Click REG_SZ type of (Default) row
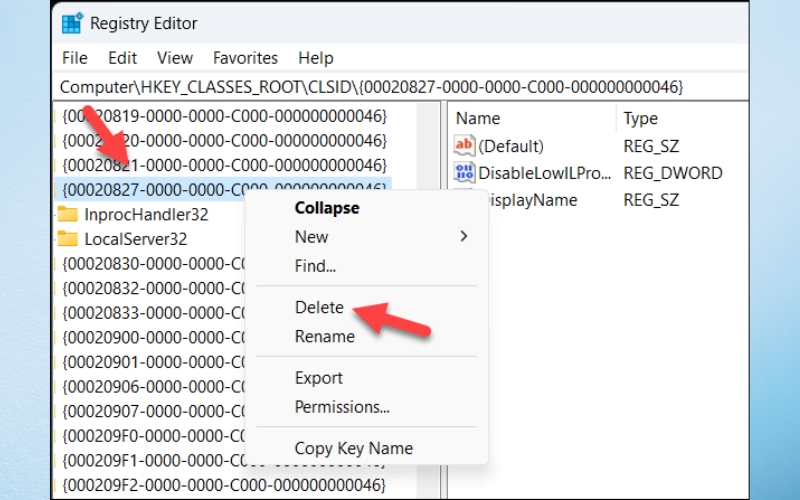Image resolution: width=800 pixels, height=500 pixels. (x=651, y=146)
